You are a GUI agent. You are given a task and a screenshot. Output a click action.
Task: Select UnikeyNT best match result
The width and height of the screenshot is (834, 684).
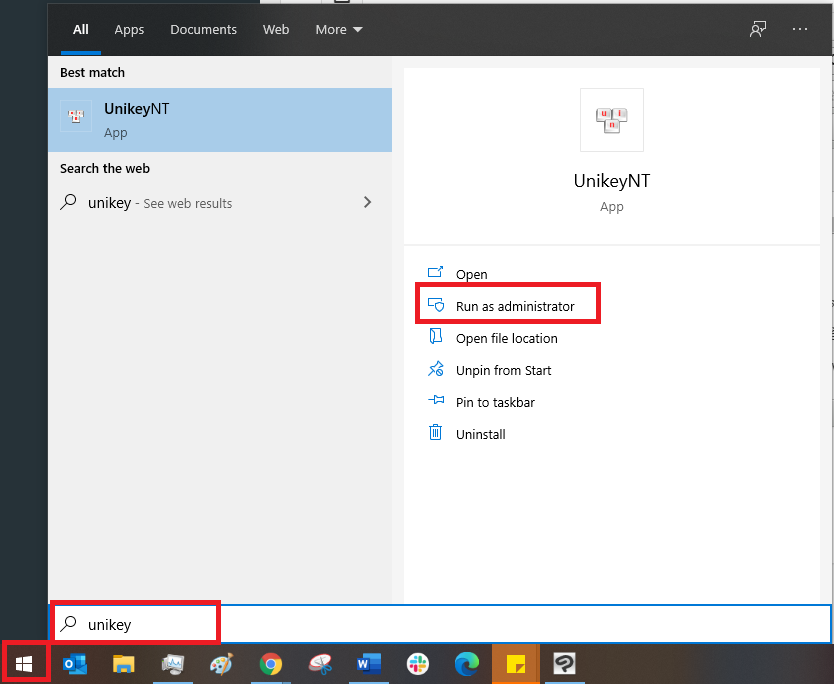click(x=220, y=120)
